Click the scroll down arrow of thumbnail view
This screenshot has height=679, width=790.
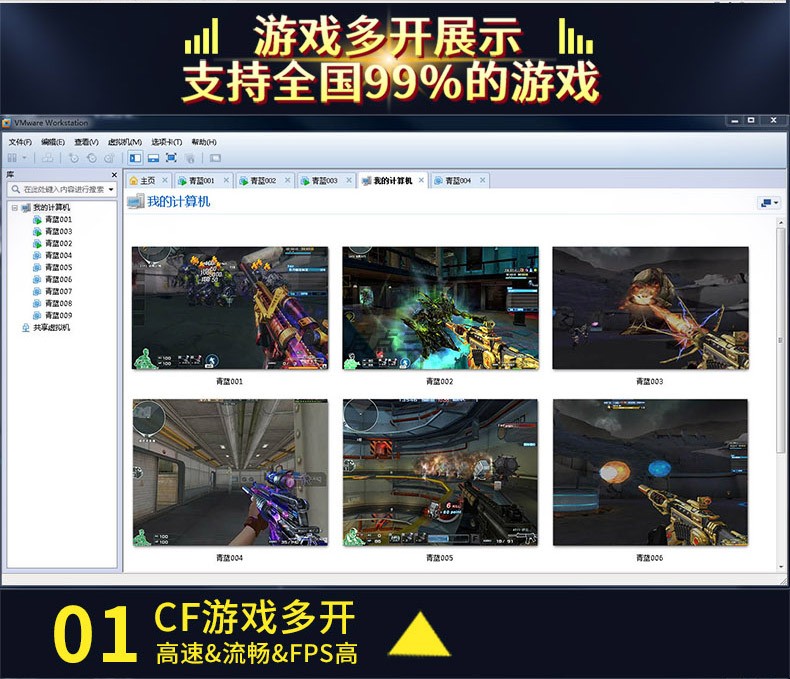[x=781, y=567]
